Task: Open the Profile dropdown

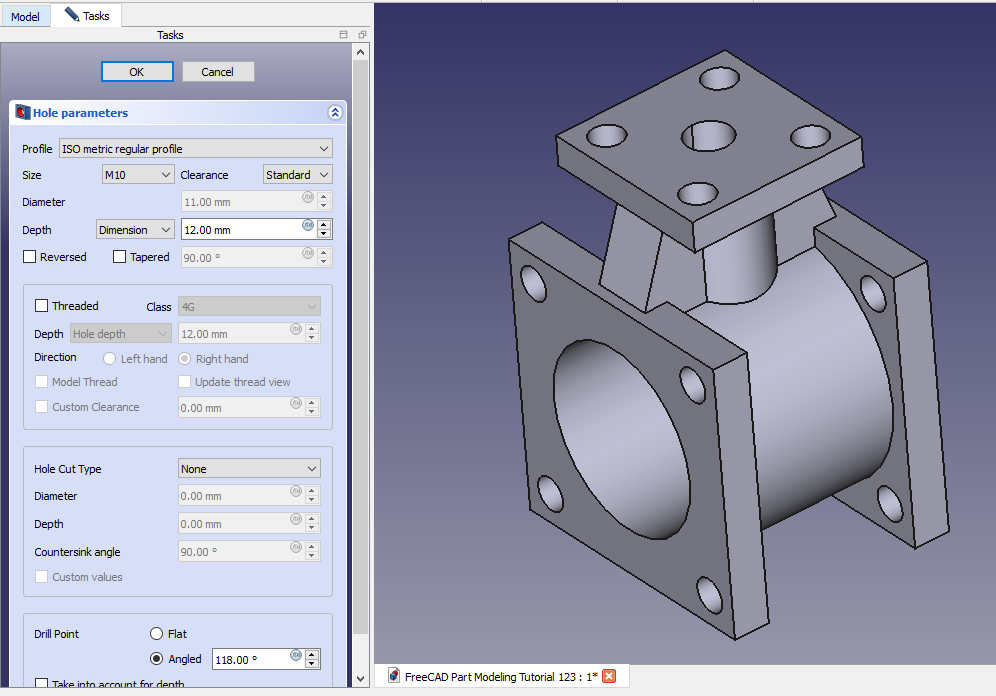Action: (x=195, y=149)
